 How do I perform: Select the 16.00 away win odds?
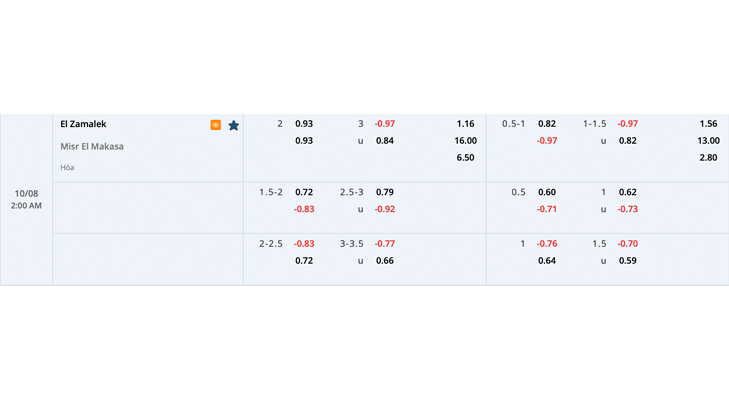point(465,140)
